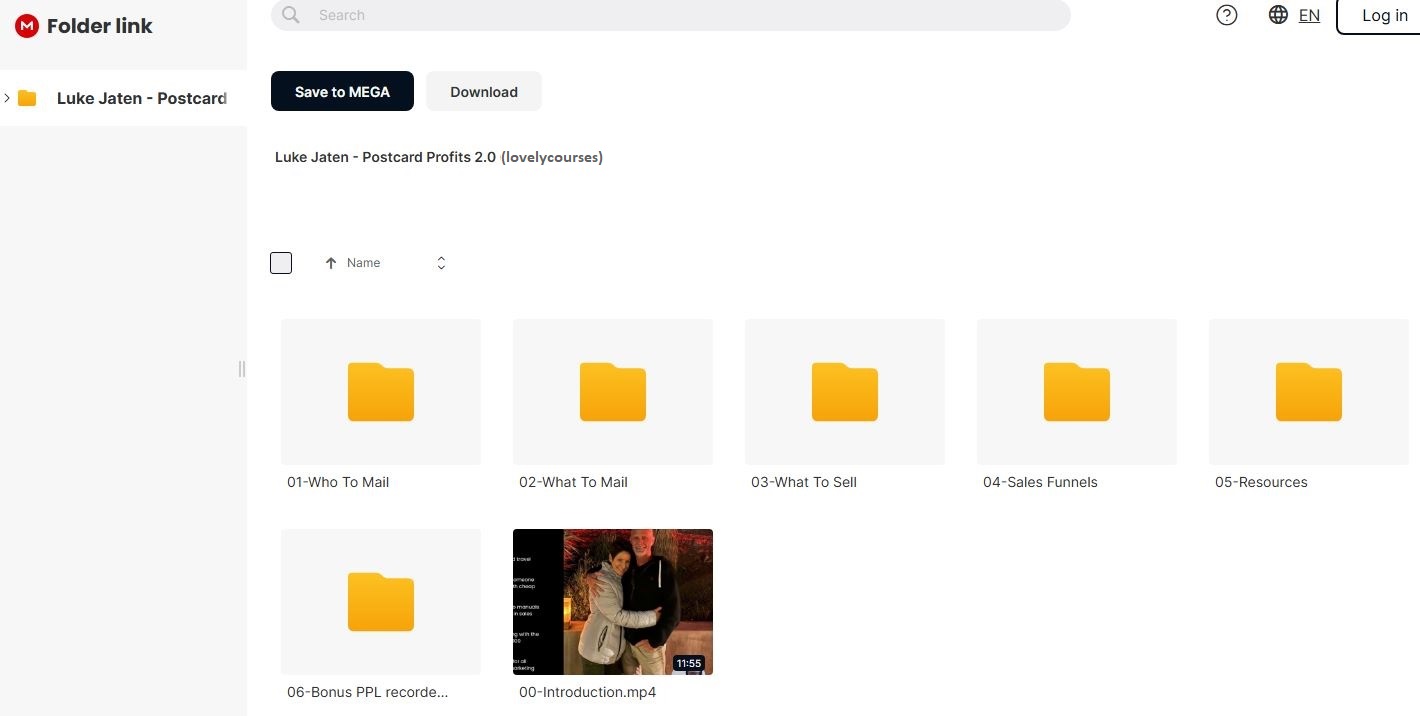
Task: Open the 02-What To Mail folder
Action: coord(613,392)
